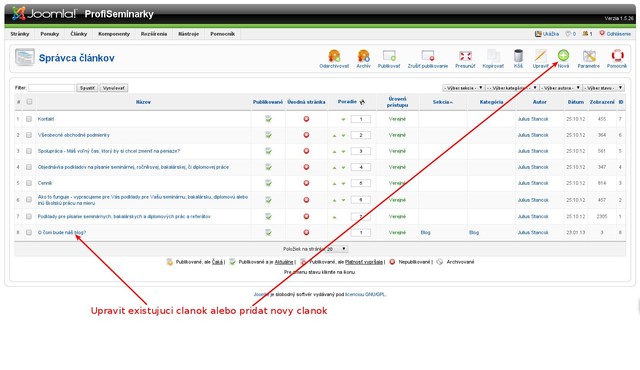Click the Vynulovať filter button
This screenshot has width=640, height=370.
pyautogui.click(x=113, y=88)
